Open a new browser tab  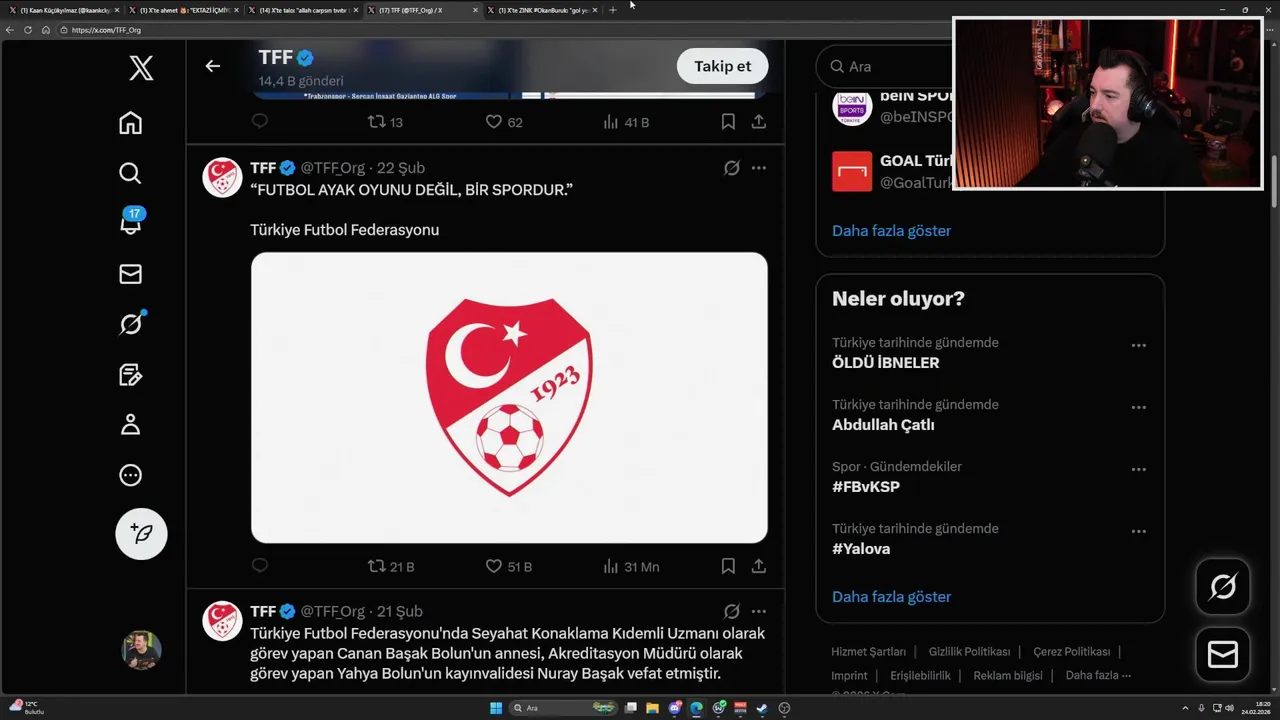point(613,10)
